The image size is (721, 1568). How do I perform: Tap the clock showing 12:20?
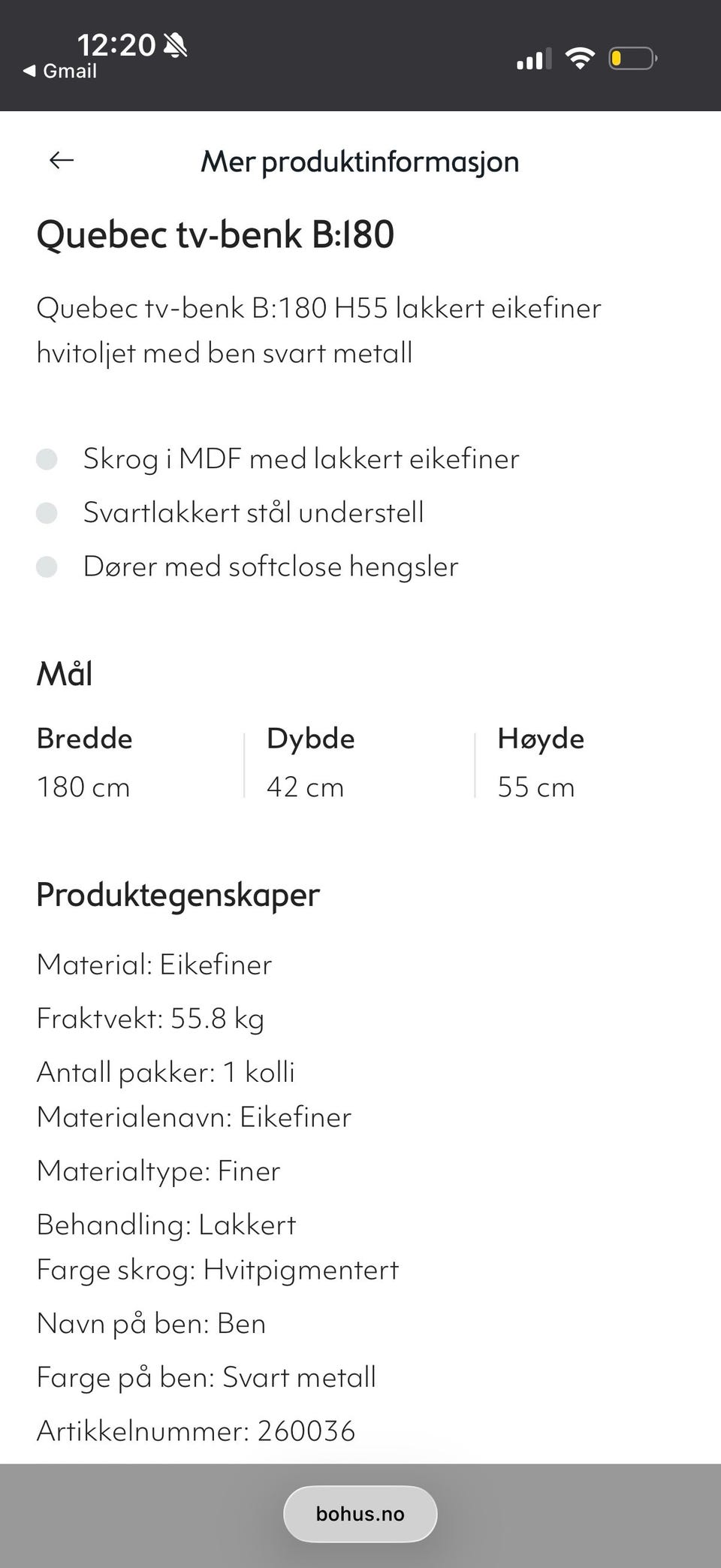click(116, 44)
